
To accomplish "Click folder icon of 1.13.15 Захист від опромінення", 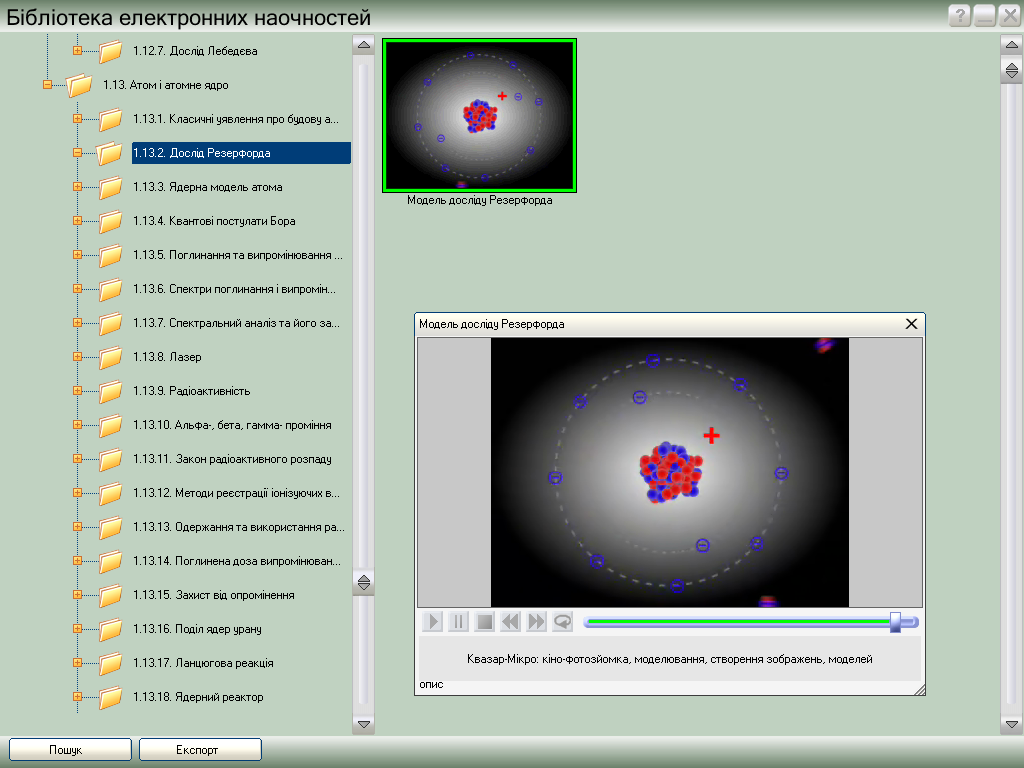I will pos(110,595).
